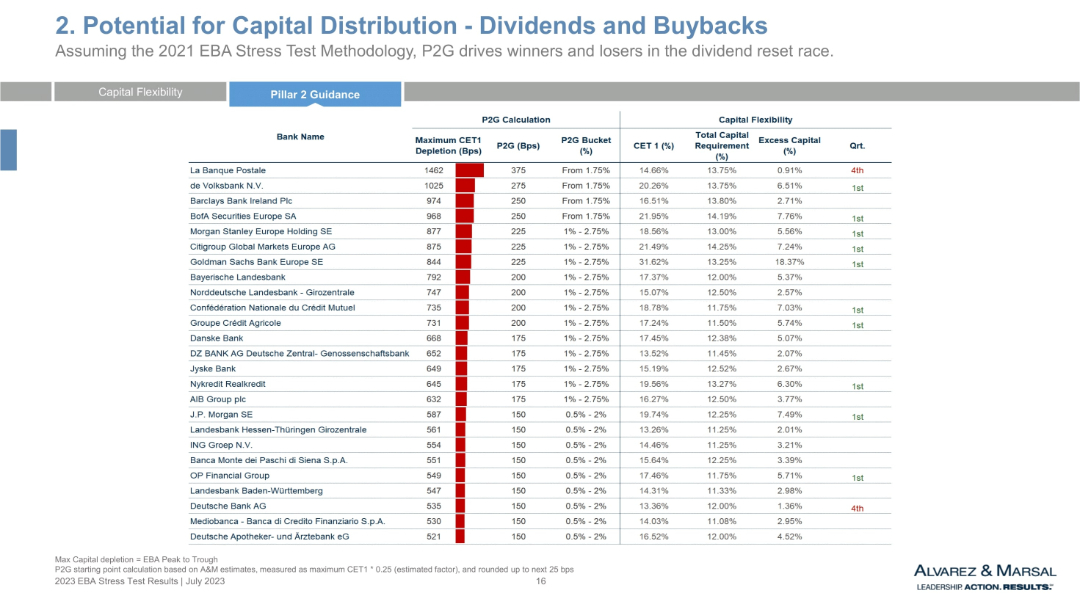Select Citigroup Global Markets Europe AG
The image size is (1080, 607).
(262, 247)
